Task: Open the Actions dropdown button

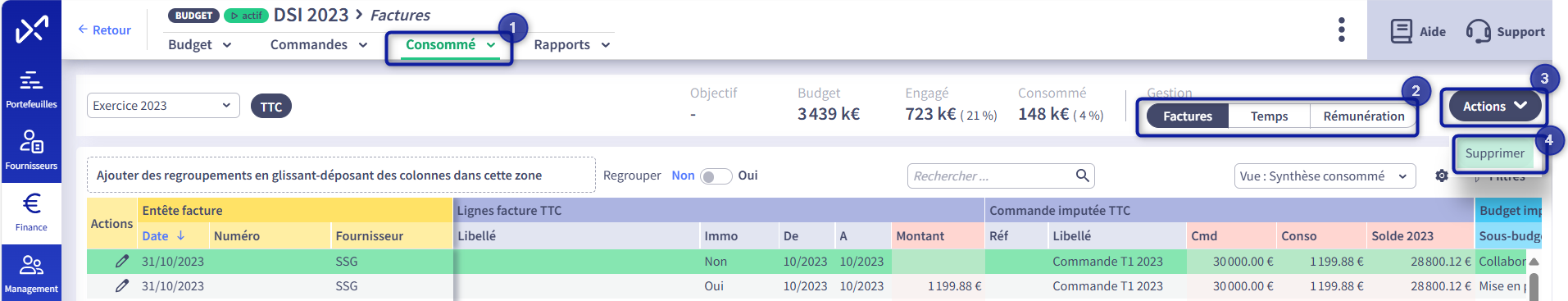Action: [x=1495, y=106]
